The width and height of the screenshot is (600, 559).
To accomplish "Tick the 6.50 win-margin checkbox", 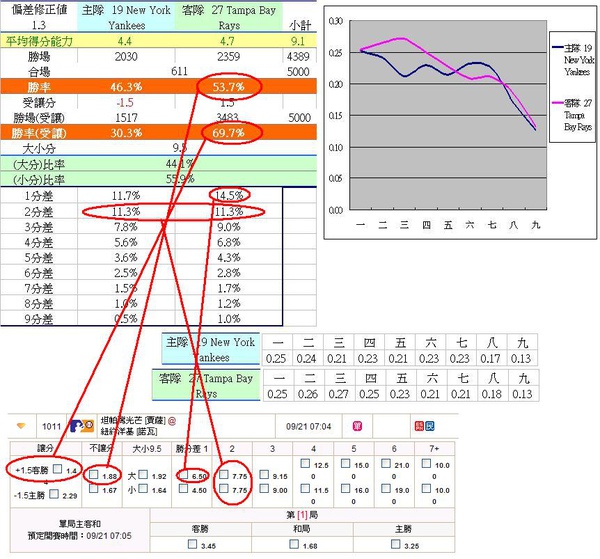I will [x=184, y=474].
